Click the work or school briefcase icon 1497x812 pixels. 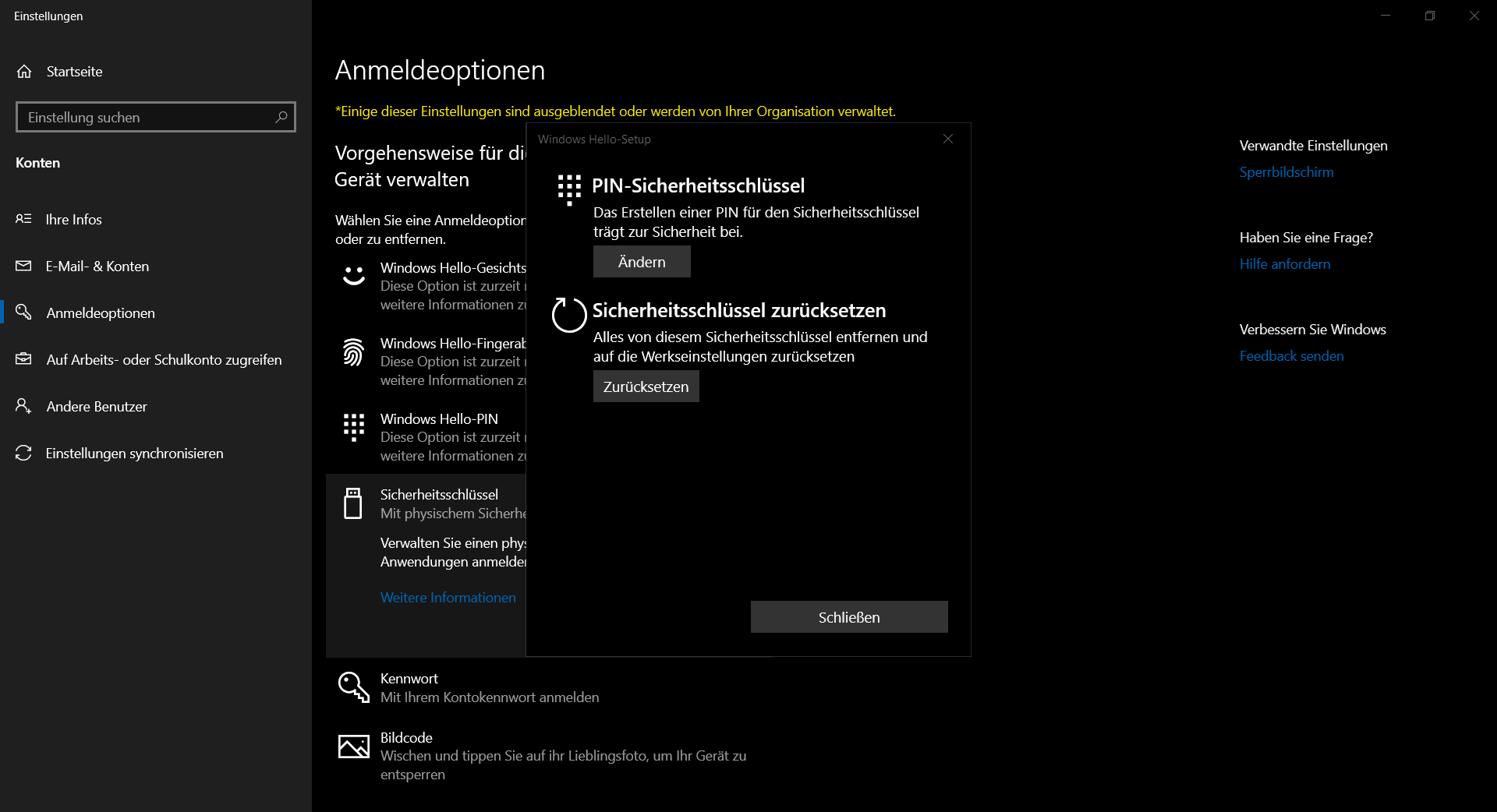coord(23,359)
